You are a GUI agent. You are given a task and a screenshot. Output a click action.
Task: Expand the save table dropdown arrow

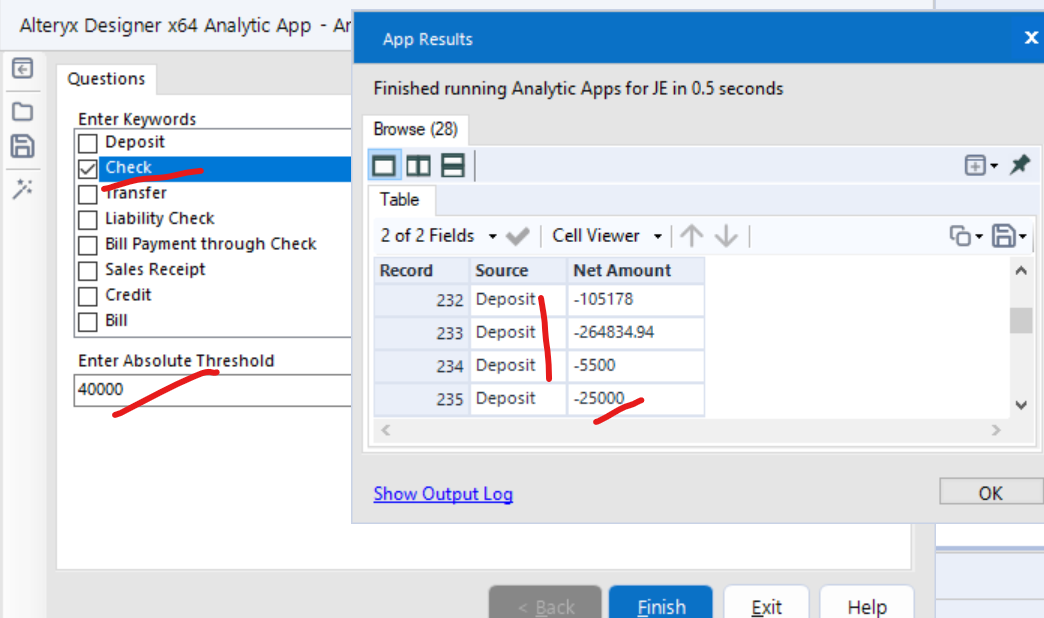click(x=1022, y=235)
